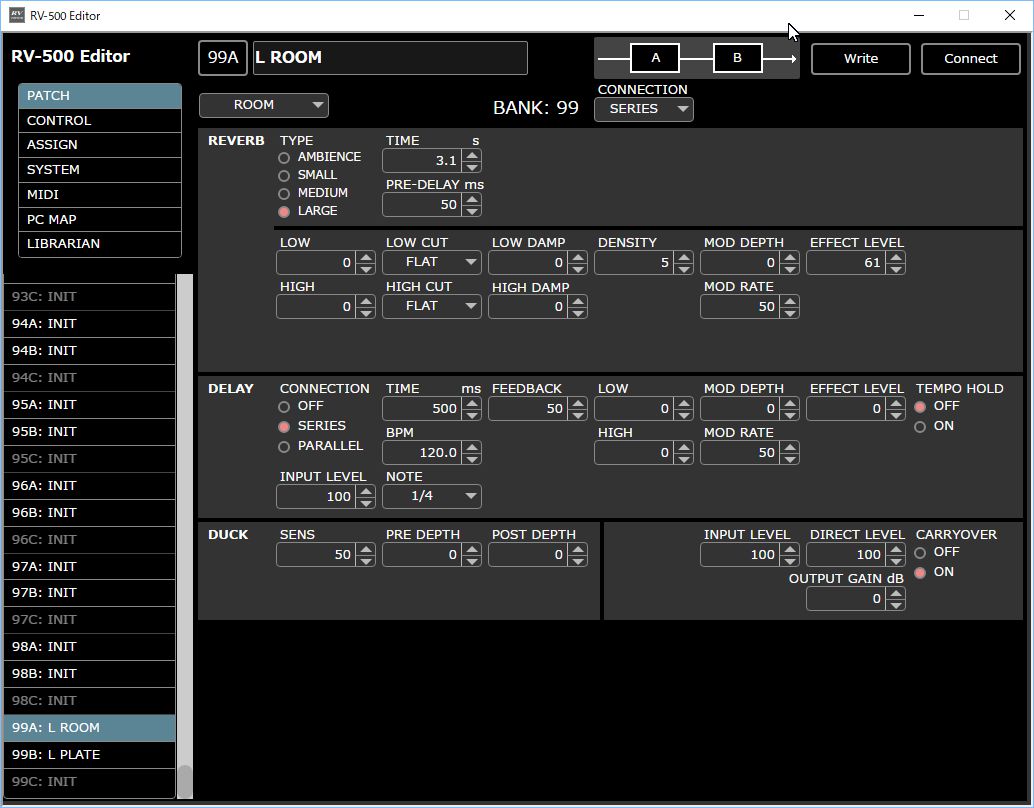The width and height of the screenshot is (1034, 808).
Task: Increase delay EFFECT LEVEL up arrow
Action: point(896,404)
